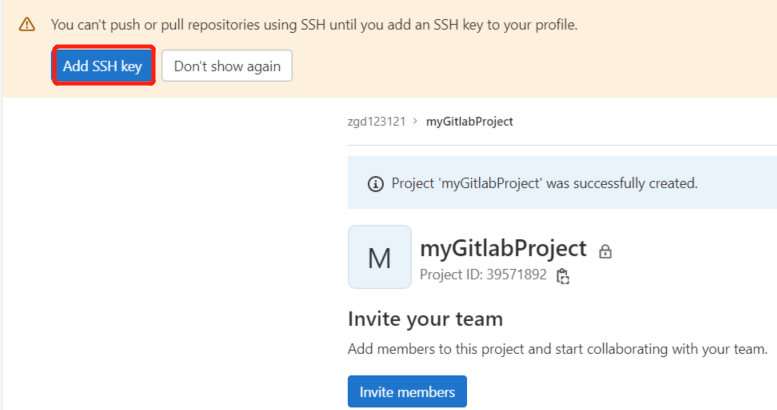Click the breadcrumb chevron separator

(x=415, y=121)
